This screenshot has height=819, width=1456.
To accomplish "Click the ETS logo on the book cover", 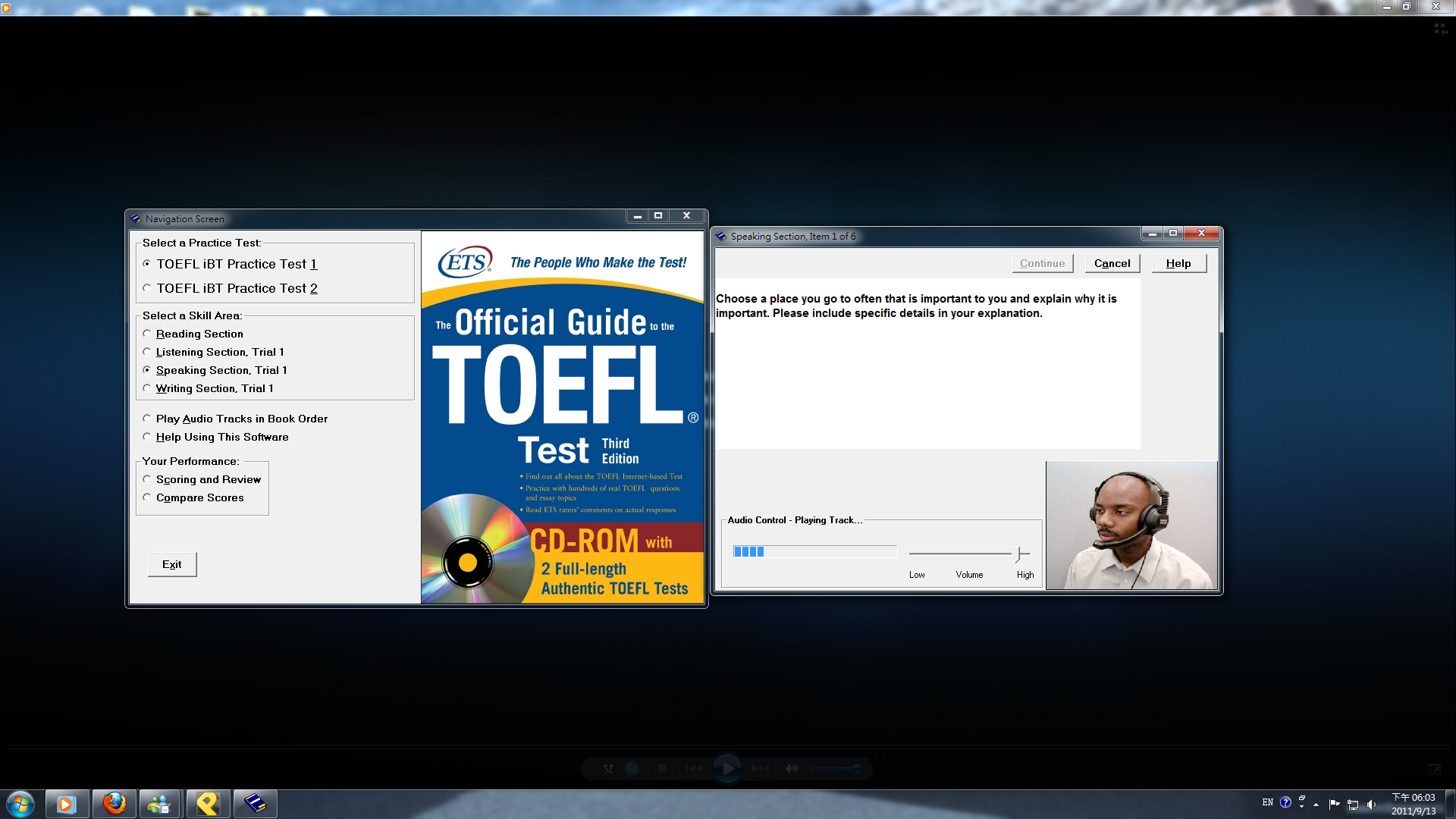I will tap(465, 262).
